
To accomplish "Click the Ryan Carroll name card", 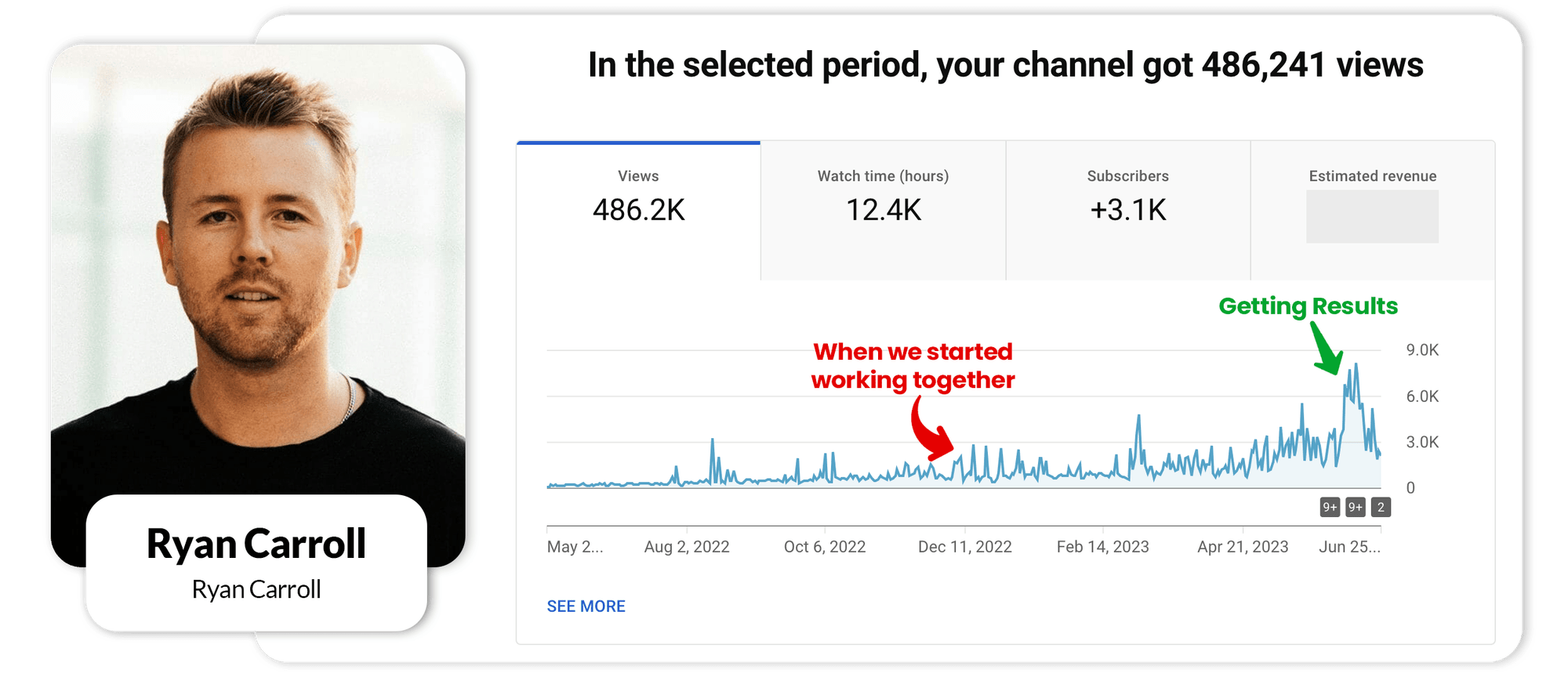I will (256, 563).
